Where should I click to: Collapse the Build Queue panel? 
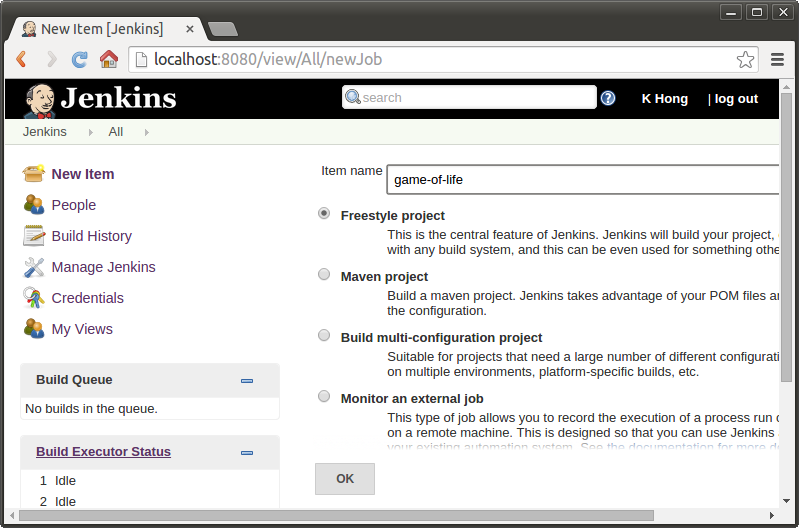pyautogui.click(x=247, y=381)
